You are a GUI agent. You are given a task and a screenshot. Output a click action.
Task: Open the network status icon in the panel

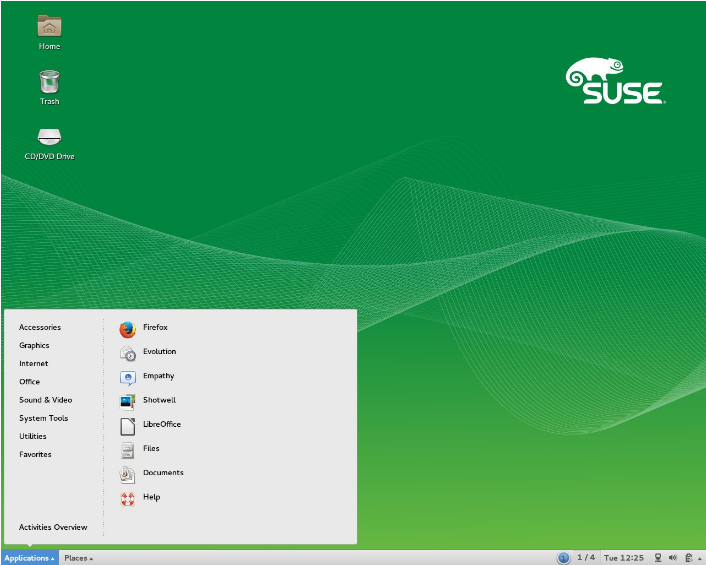(658, 558)
